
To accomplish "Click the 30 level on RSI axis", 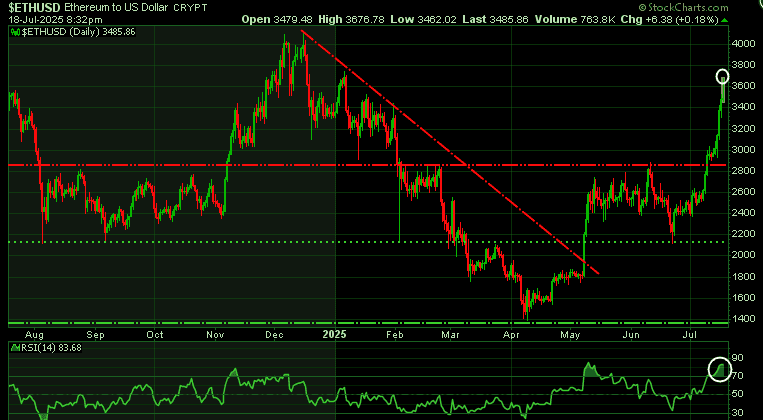I will (740, 412).
